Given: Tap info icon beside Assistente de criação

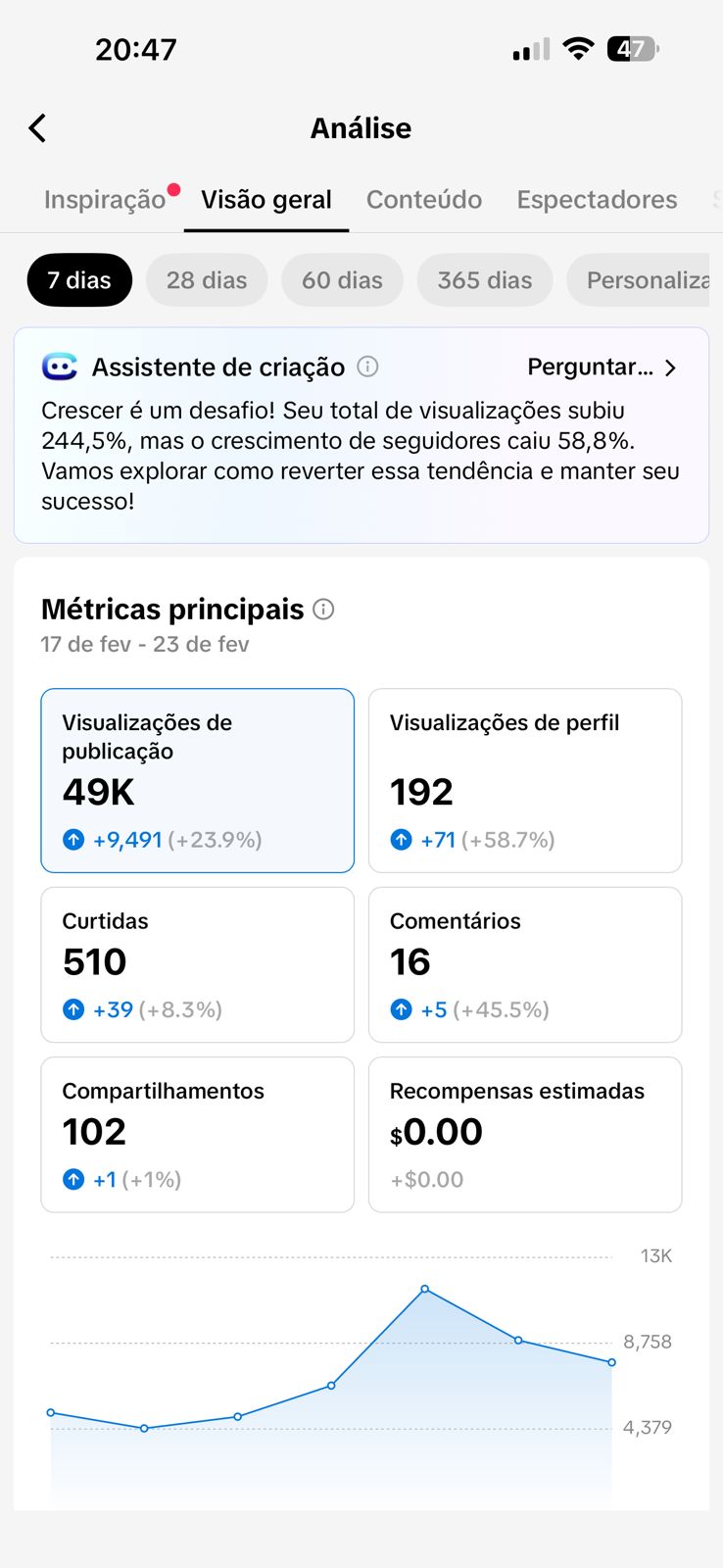Looking at the screenshot, I should [x=367, y=367].
